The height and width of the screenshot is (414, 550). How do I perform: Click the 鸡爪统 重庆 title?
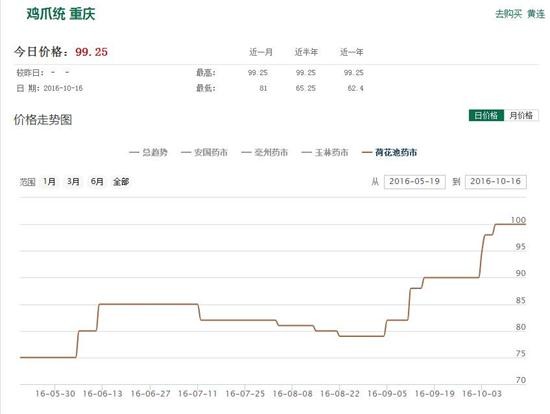(x=61, y=14)
